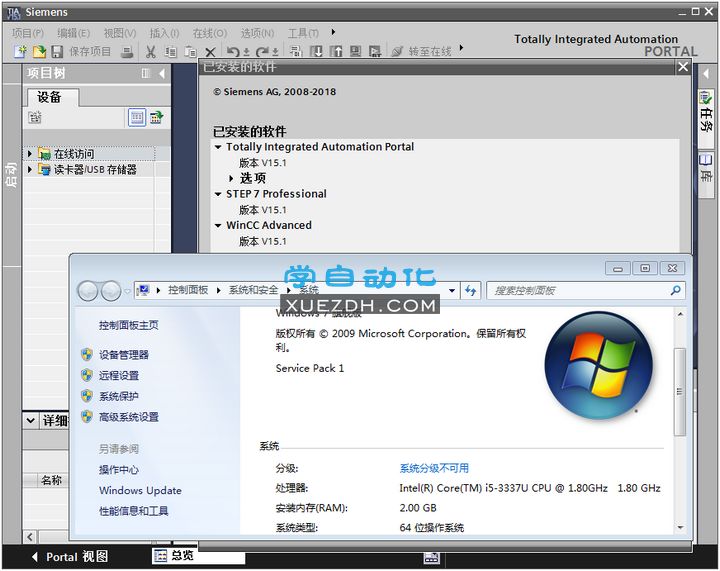Click the Compile icon in toolbar
The width and height of the screenshot is (720, 571).
coord(296,51)
